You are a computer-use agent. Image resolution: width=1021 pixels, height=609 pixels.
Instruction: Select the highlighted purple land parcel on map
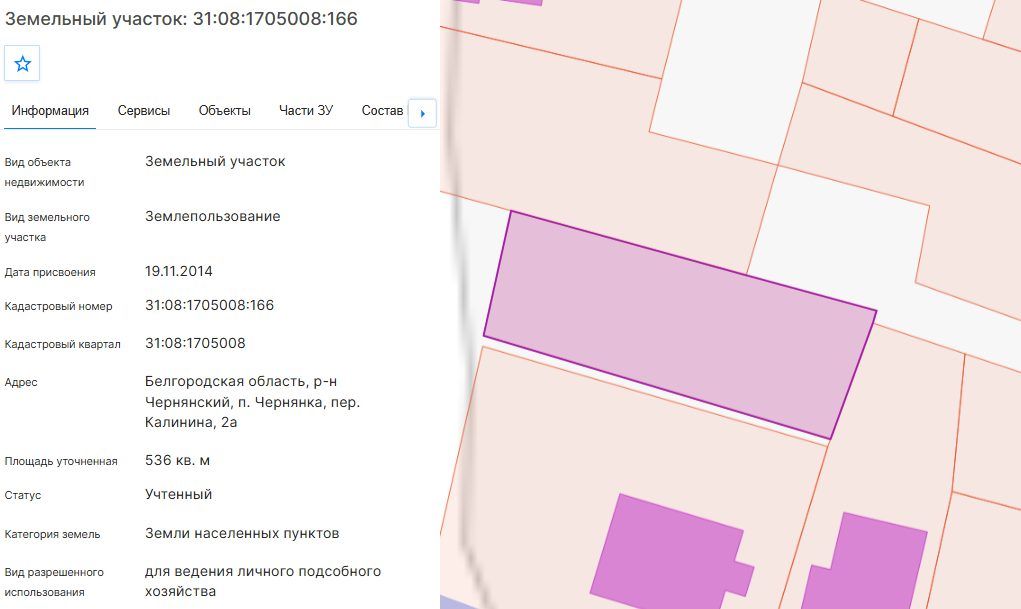point(680,324)
